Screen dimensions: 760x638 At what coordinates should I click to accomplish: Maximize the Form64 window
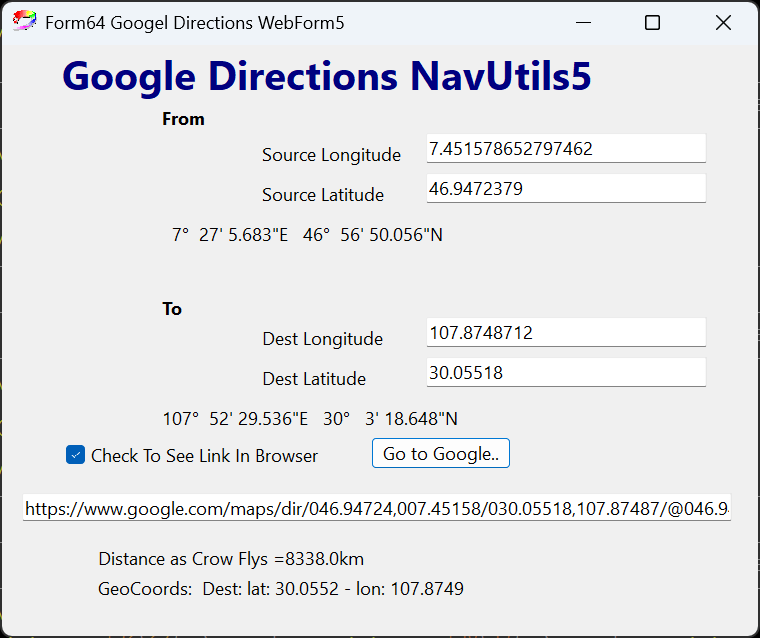pyautogui.click(x=652, y=23)
